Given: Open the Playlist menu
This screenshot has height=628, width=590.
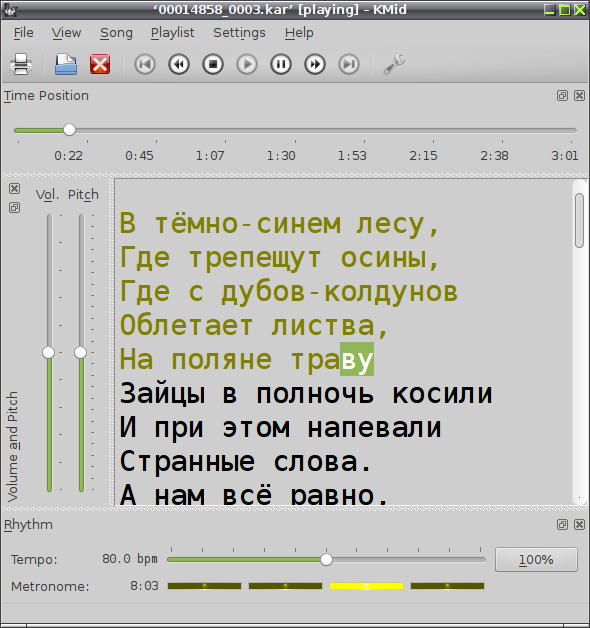Looking at the screenshot, I should (172, 32).
